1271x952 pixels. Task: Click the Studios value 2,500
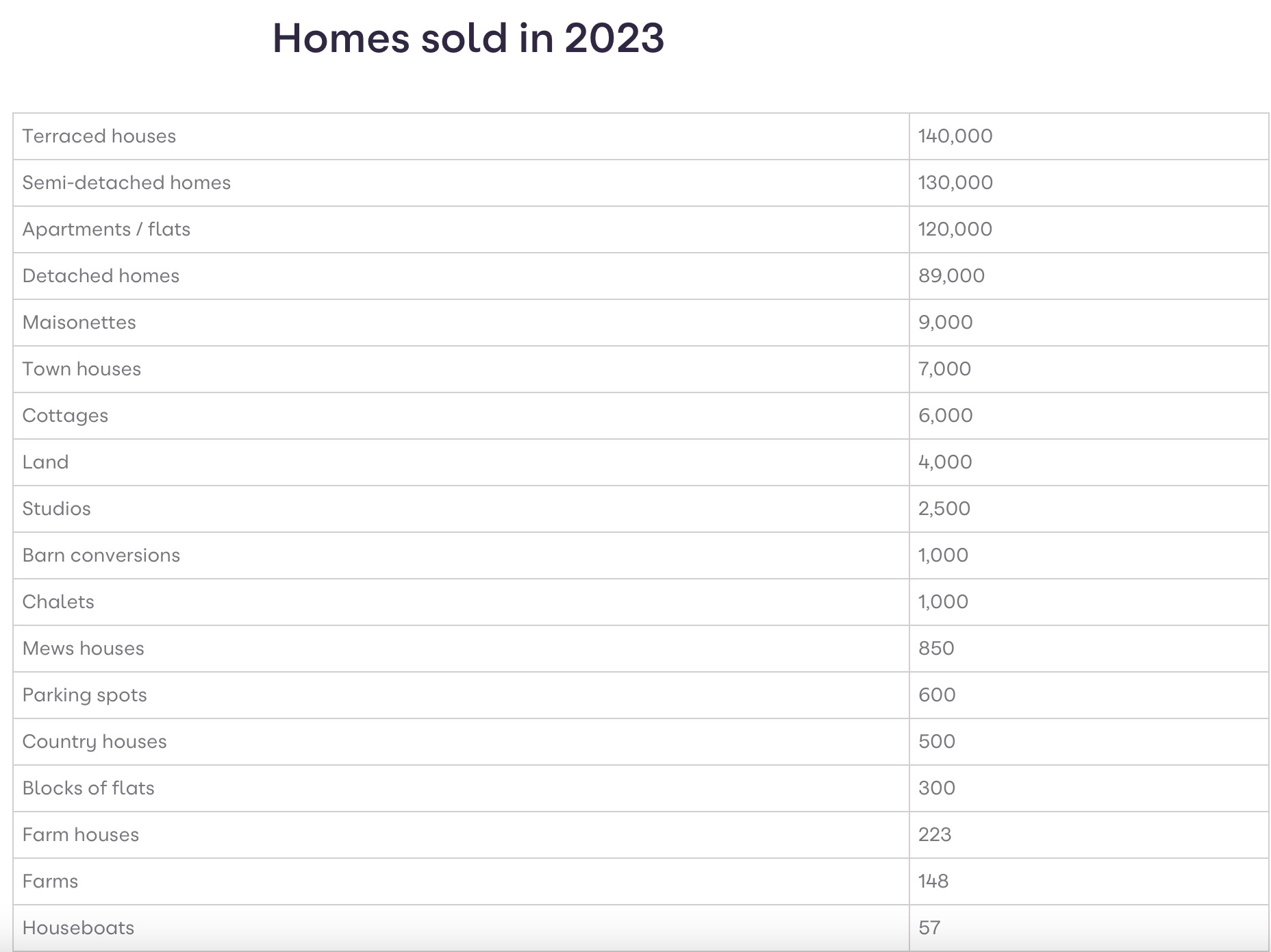point(944,509)
